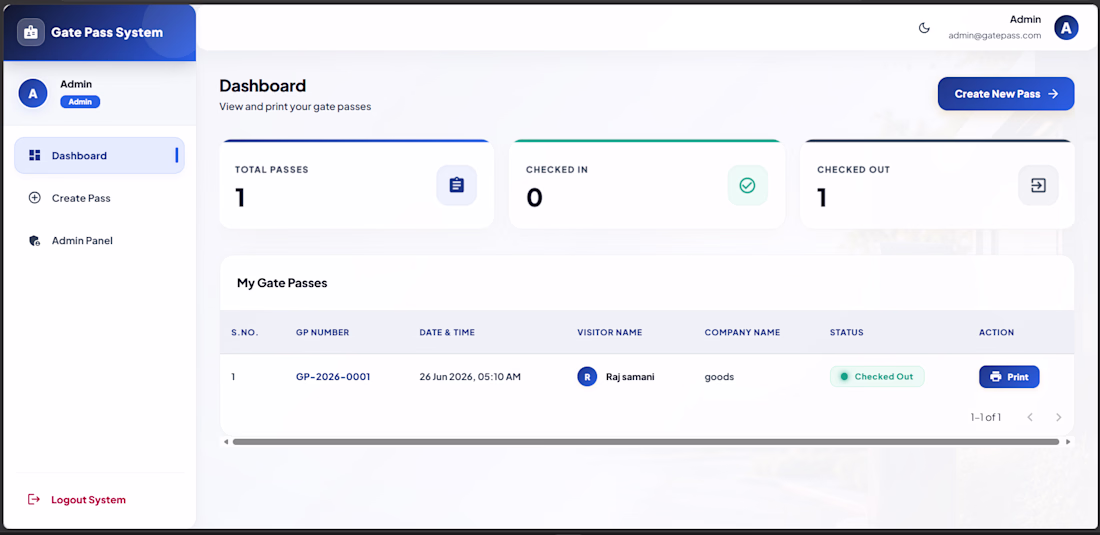Image resolution: width=1100 pixels, height=535 pixels.
Task: Click the '1–1 of 1' pagination text
Action: click(x=986, y=417)
